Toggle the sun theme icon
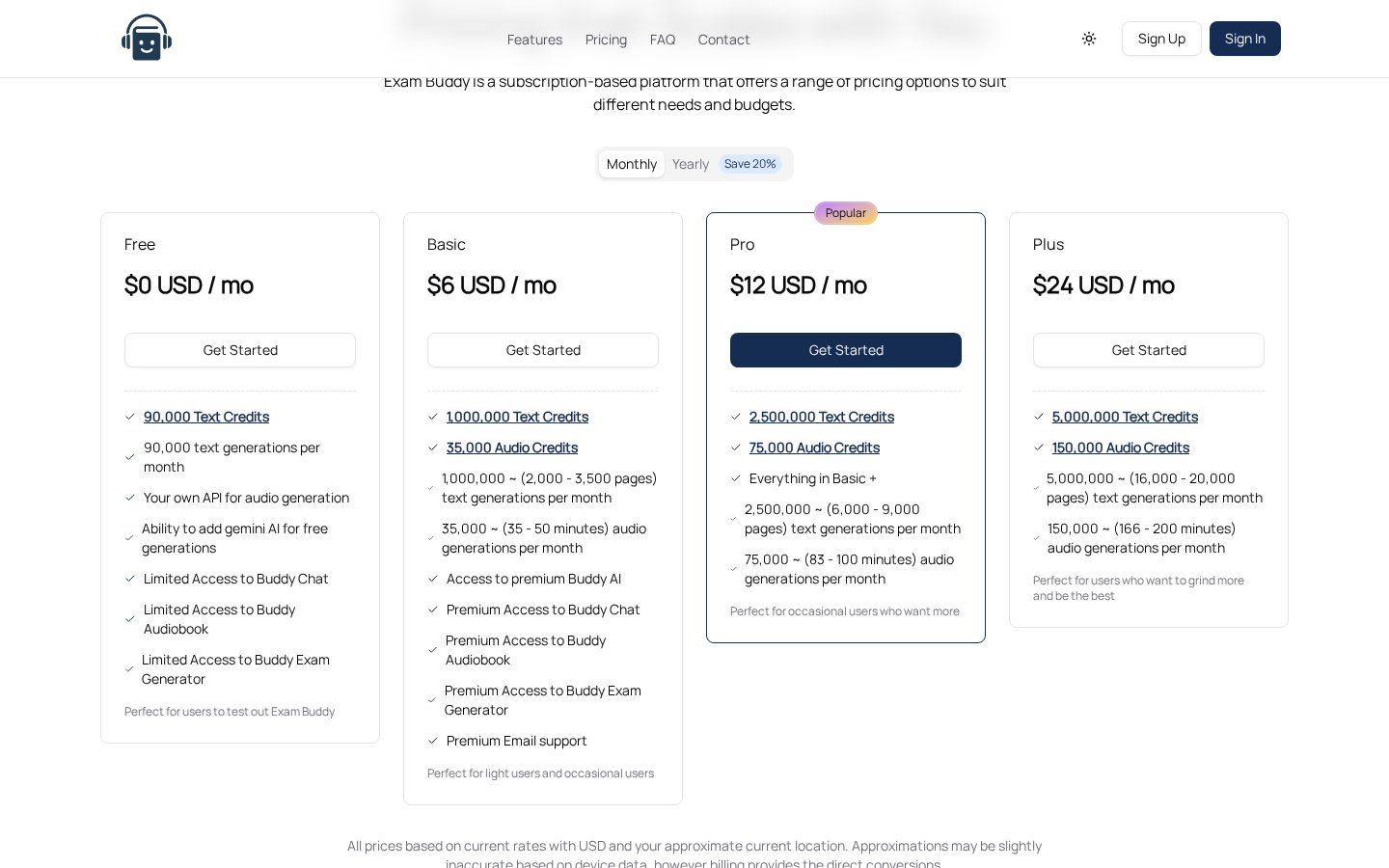The width and height of the screenshot is (1389, 868). (1089, 39)
